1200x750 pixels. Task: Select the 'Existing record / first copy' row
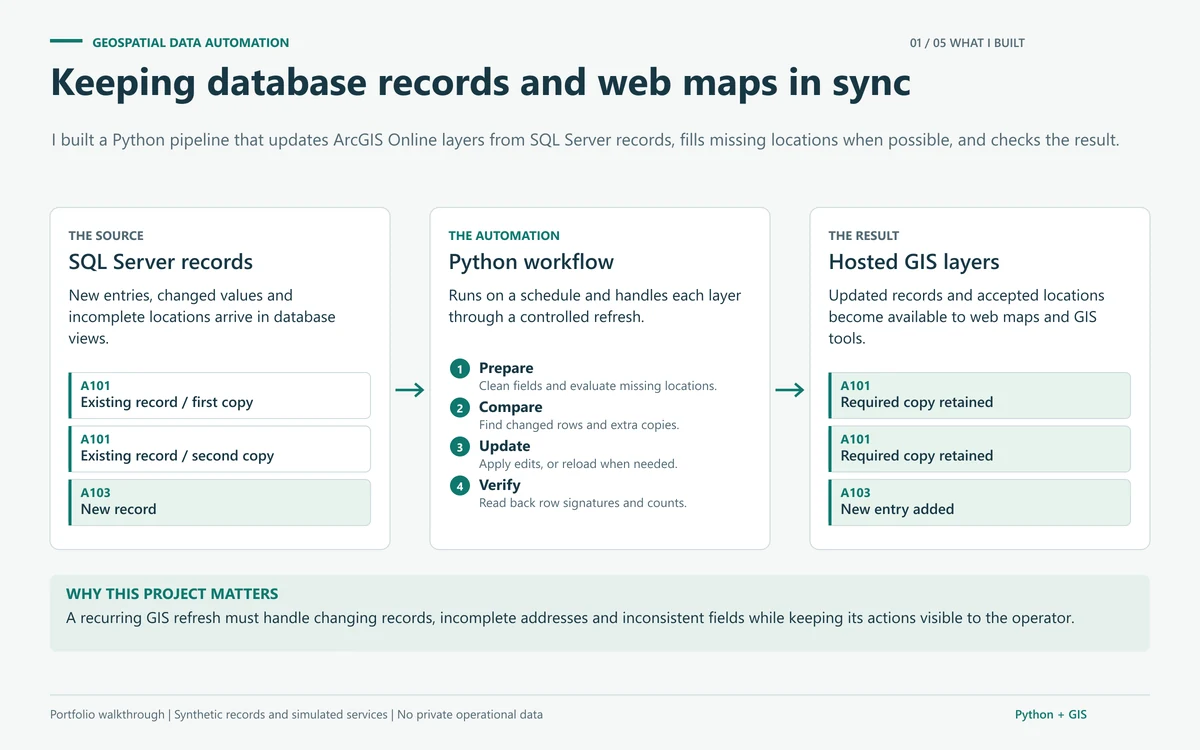click(220, 395)
